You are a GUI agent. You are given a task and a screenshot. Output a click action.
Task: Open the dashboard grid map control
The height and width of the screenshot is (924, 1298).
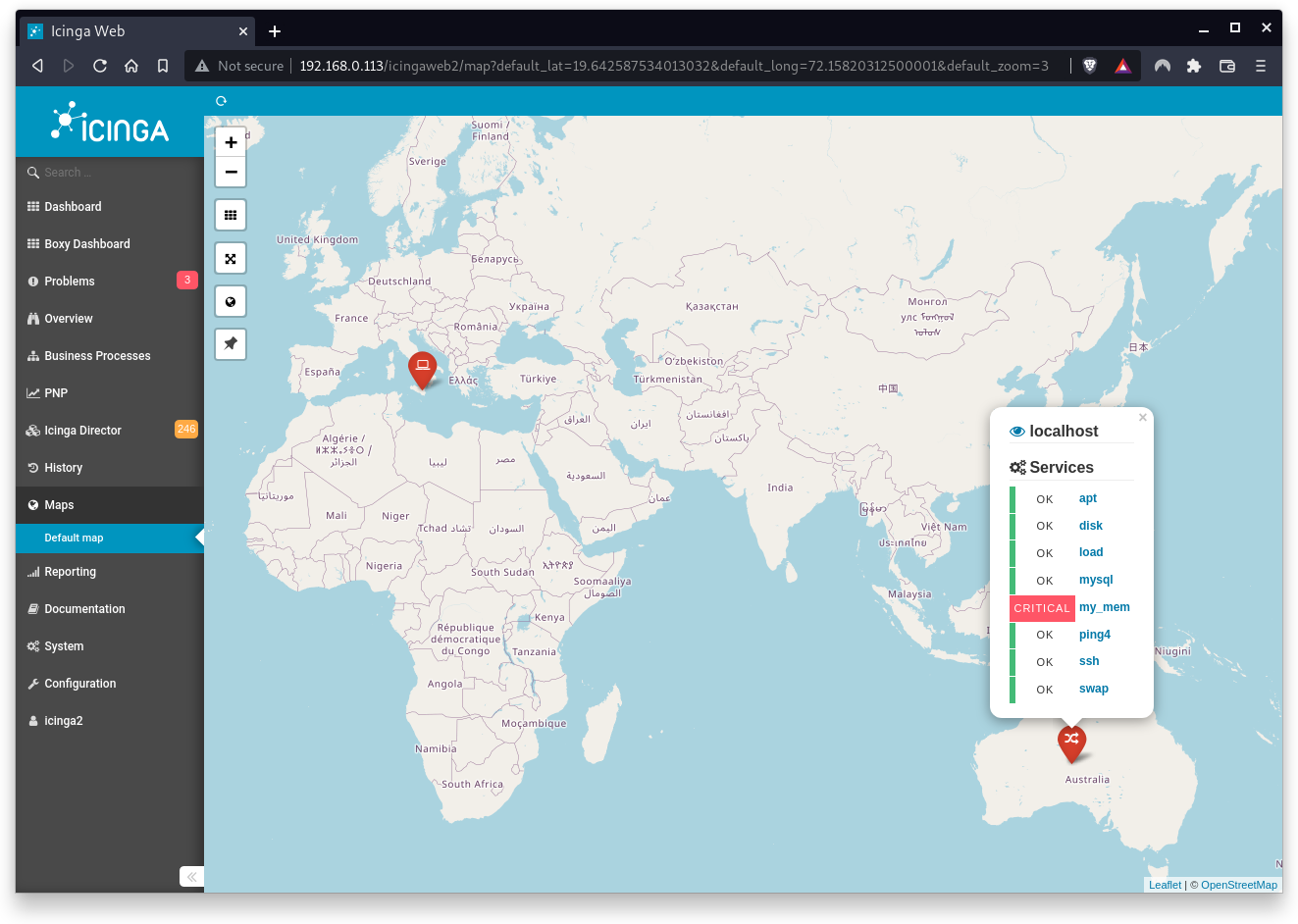(231, 215)
